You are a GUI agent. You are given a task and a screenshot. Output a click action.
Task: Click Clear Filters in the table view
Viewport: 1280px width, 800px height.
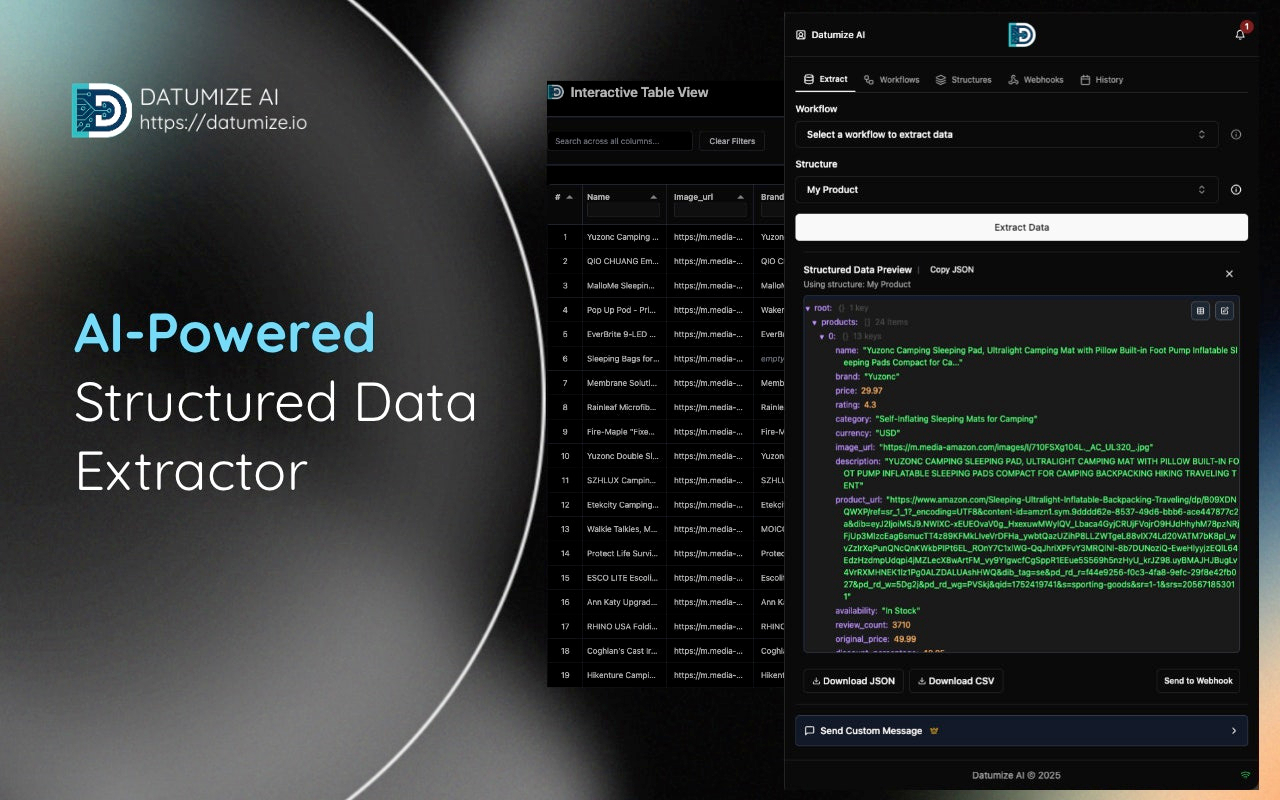click(x=732, y=141)
